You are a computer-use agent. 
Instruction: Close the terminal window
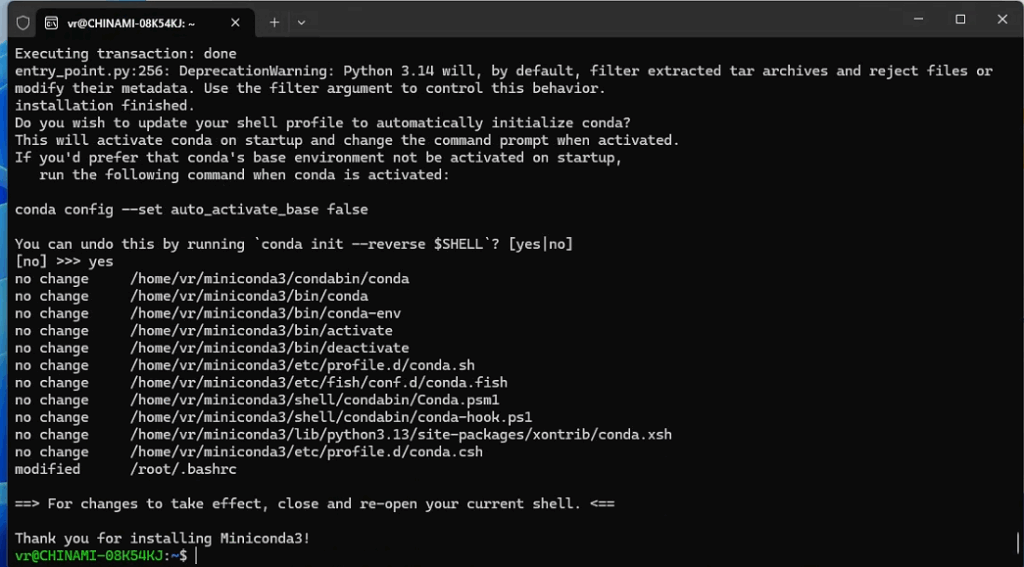(1001, 19)
